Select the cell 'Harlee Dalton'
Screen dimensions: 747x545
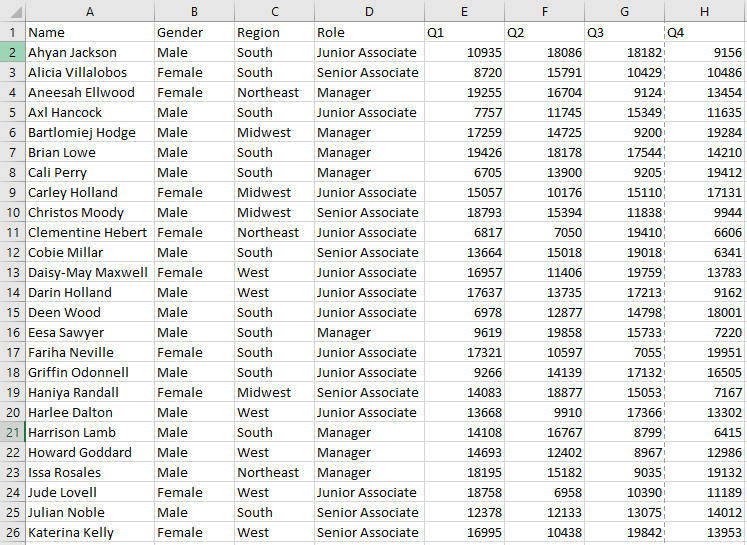pyautogui.click(x=90, y=412)
